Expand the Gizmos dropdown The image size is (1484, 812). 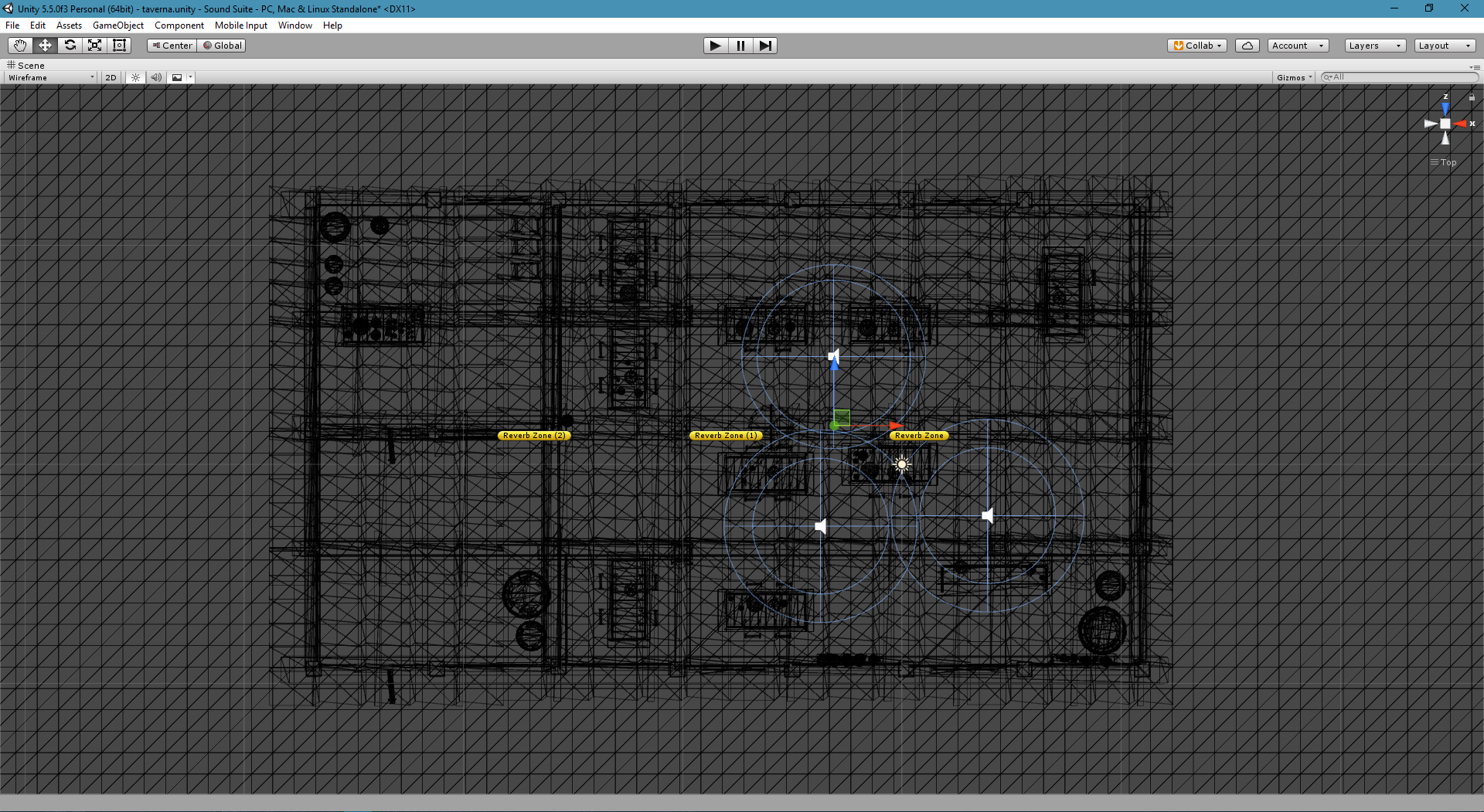pyautogui.click(x=1294, y=77)
